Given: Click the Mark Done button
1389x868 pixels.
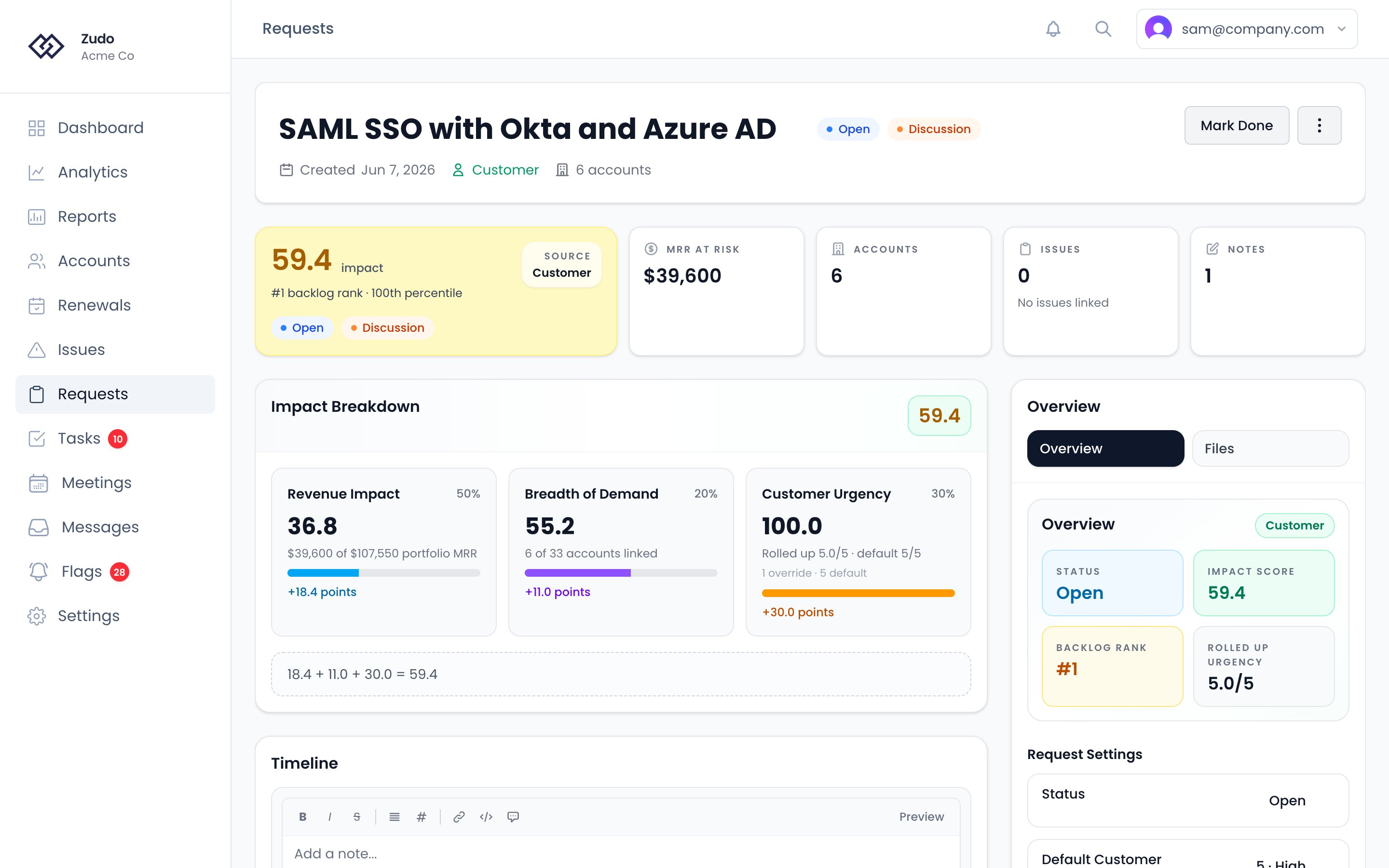Looking at the screenshot, I should click(x=1236, y=125).
